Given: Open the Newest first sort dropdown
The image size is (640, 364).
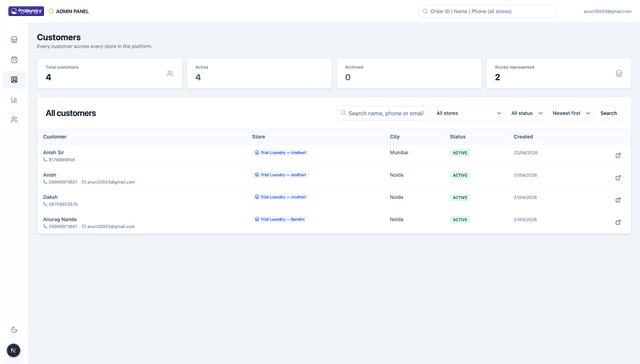Looking at the screenshot, I should [x=569, y=113].
